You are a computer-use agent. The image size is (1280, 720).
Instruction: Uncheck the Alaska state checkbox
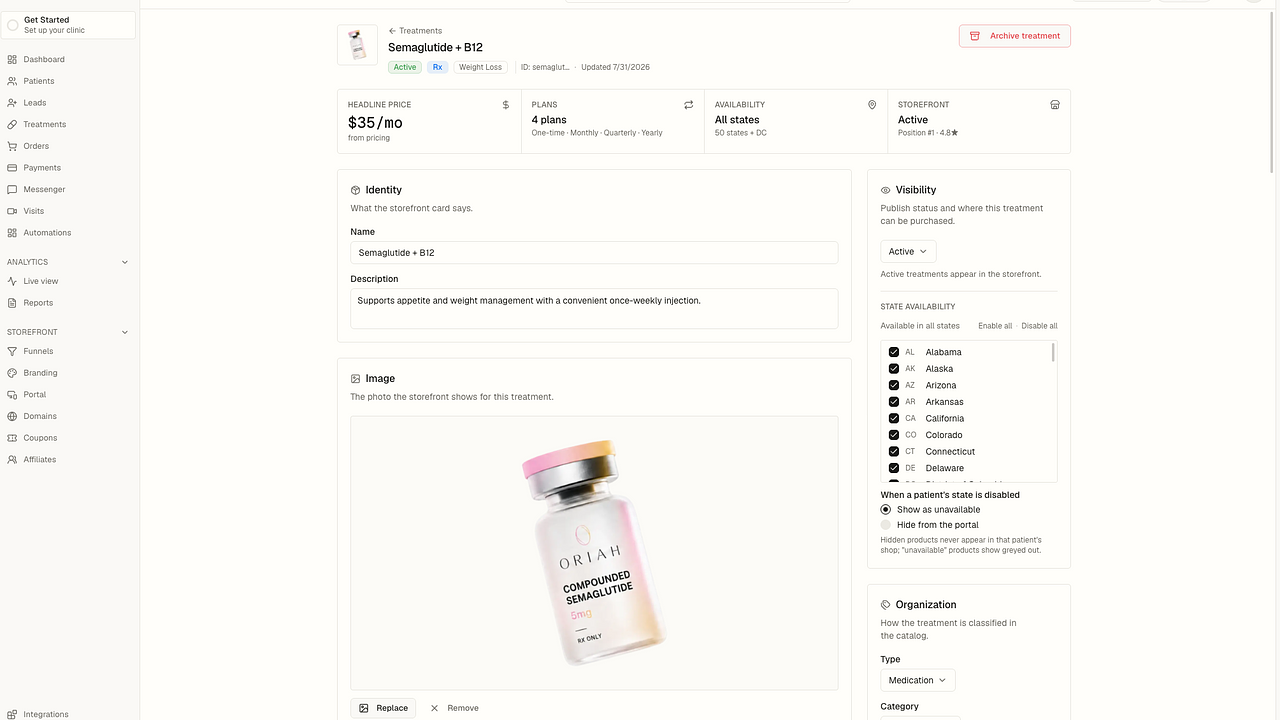(x=894, y=369)
